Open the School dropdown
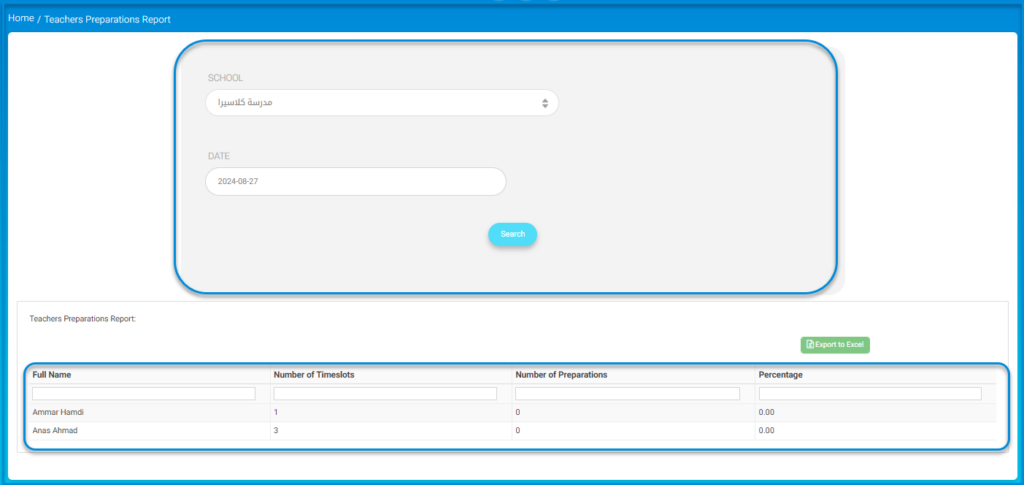This screenshot has height=485, width=1024. [x=382, y=103]
